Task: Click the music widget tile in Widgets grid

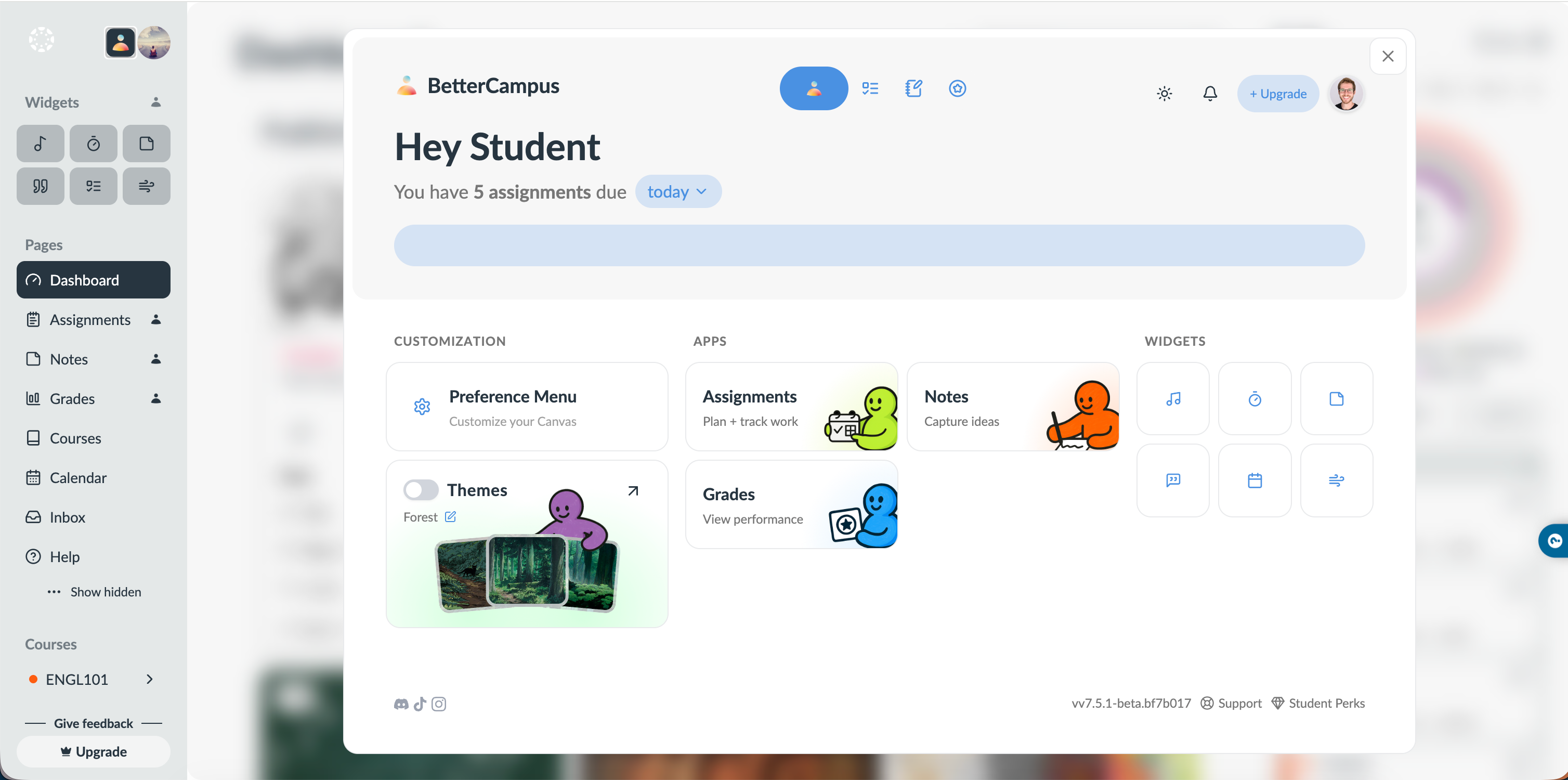Action: [x=1172, y=399]
